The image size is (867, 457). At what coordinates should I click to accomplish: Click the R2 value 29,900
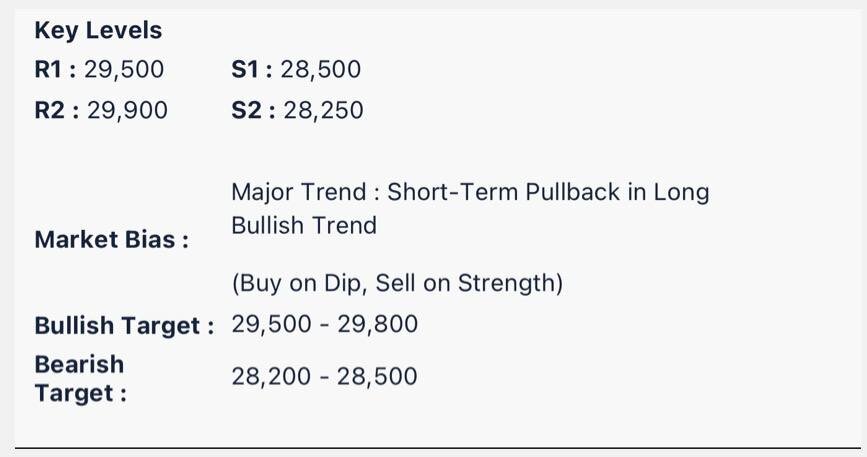[127, 110]
